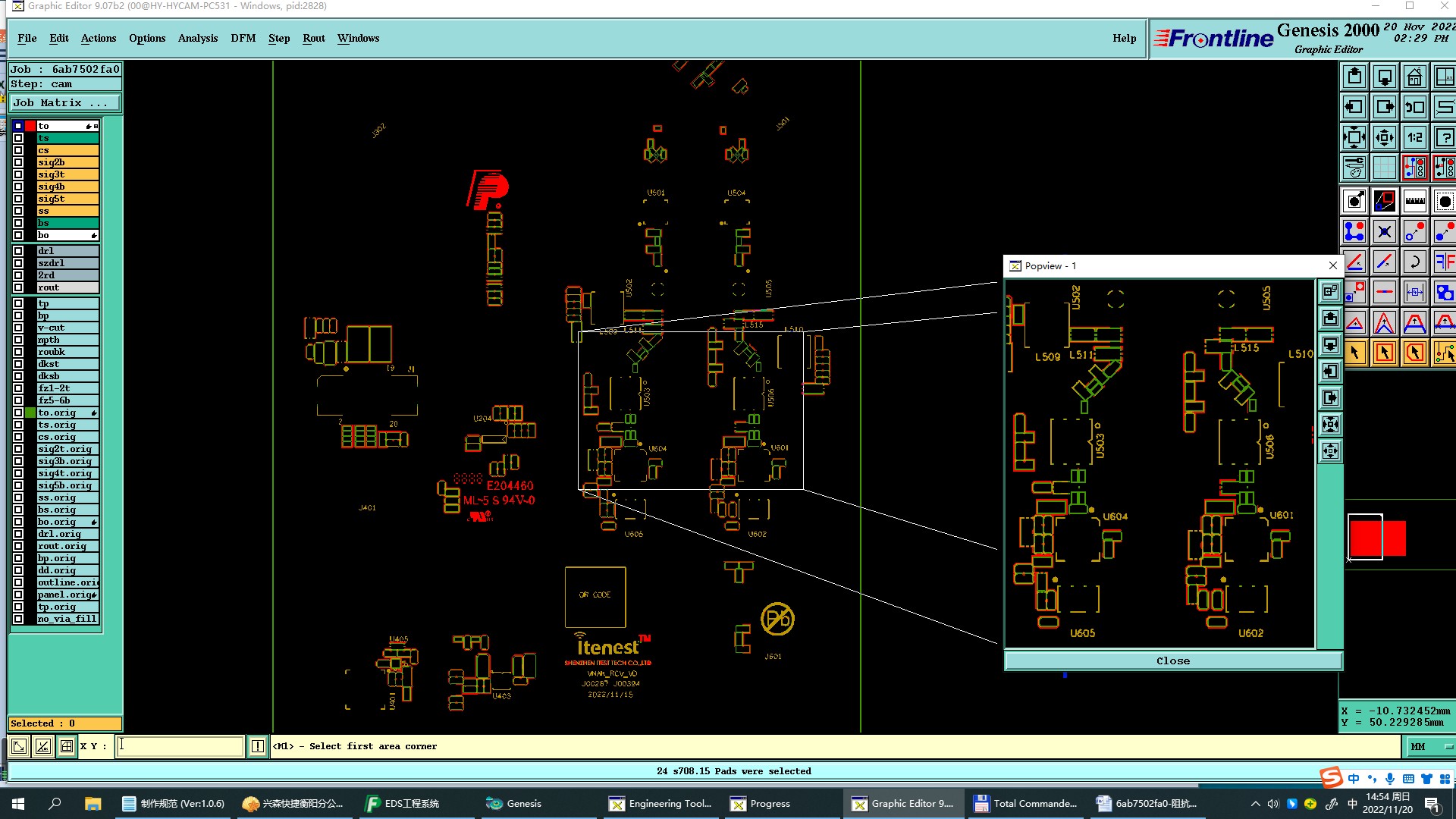The width and height of the screenshot is (1456, 819).
Task: Click the Home view icon
Action: (x=1414, y=77)
